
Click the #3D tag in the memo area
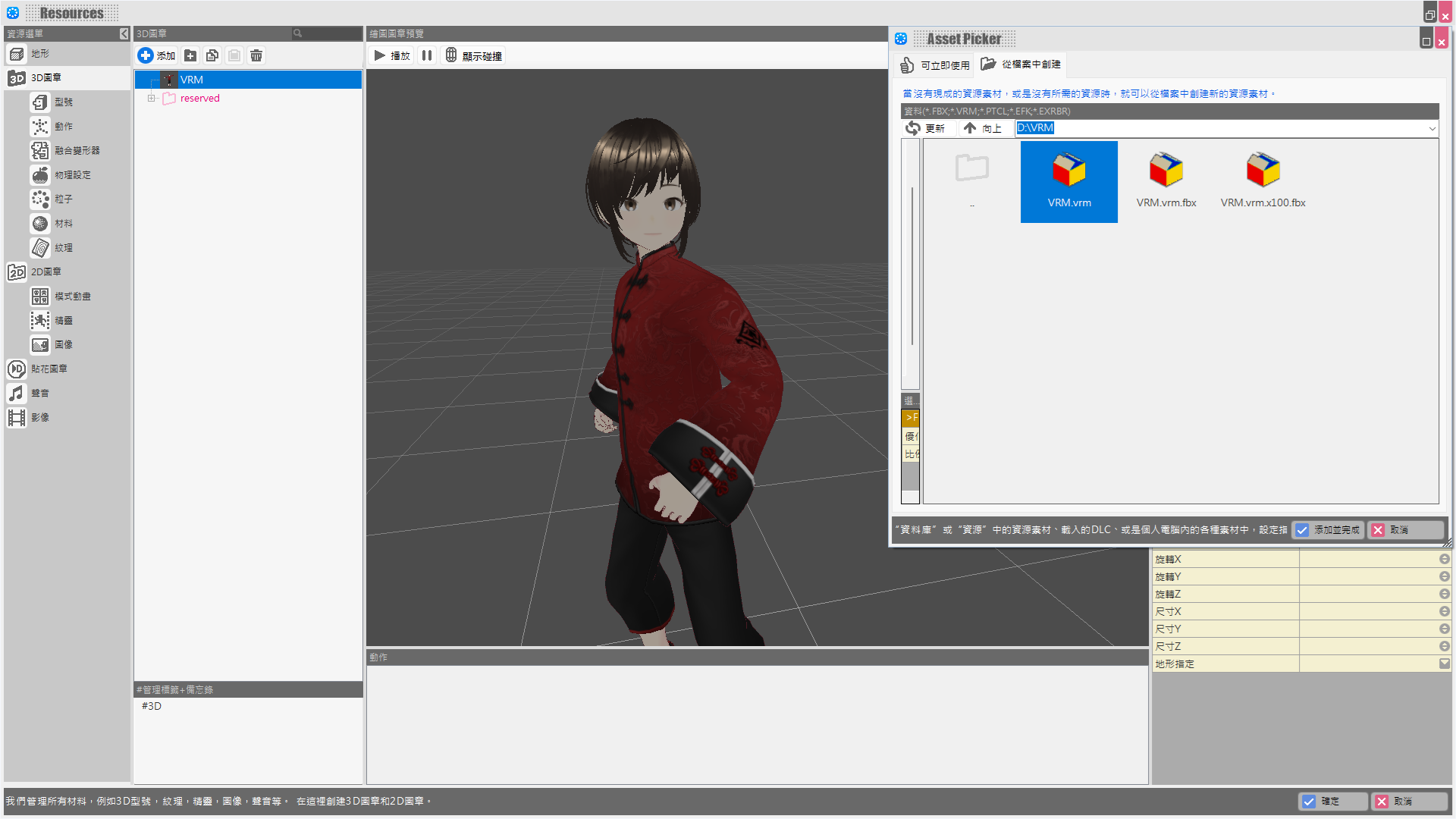pyautogui.click(x=152, y=706)
